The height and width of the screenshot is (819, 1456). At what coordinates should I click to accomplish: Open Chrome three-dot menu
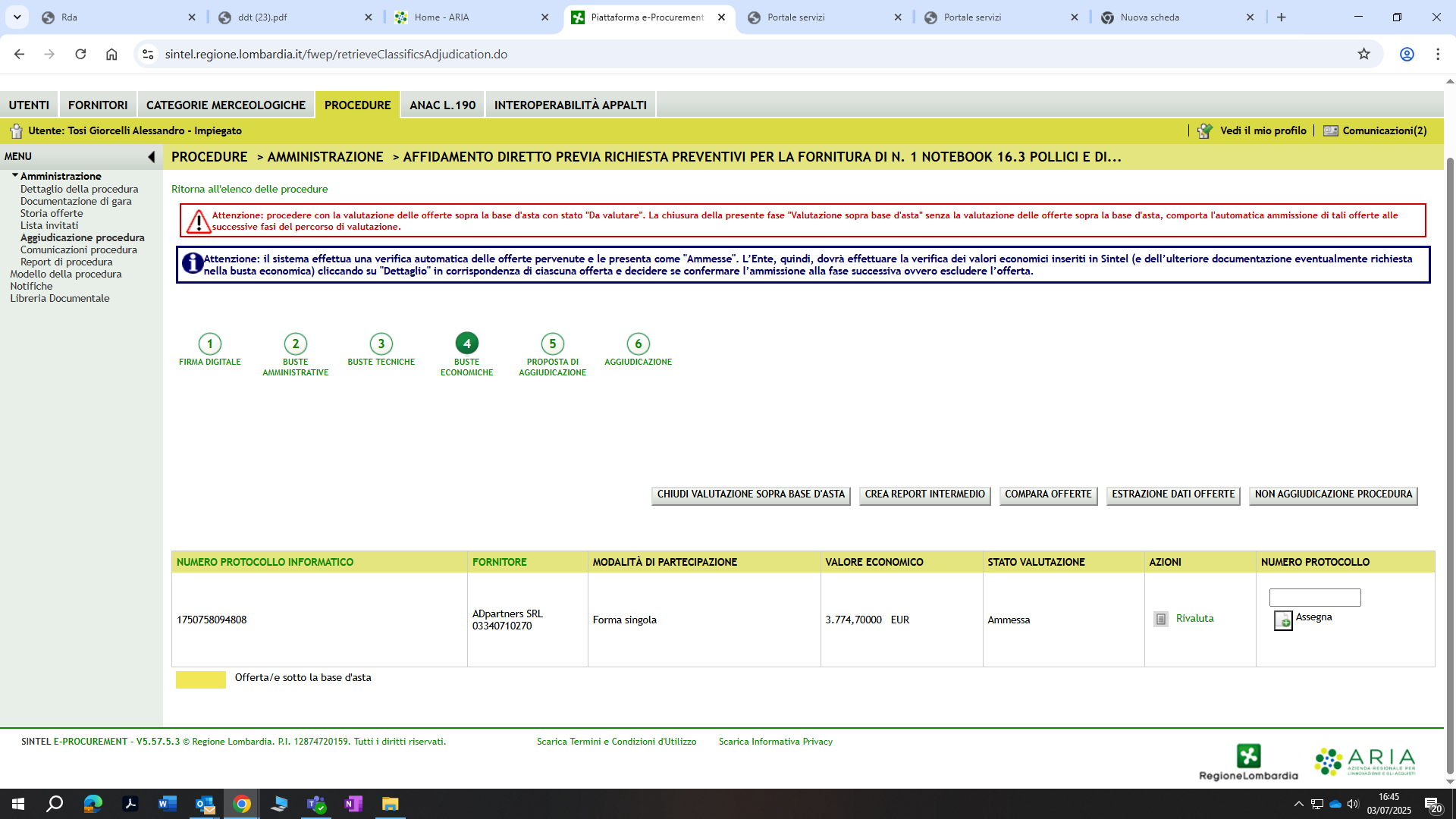click(1437, 54)
